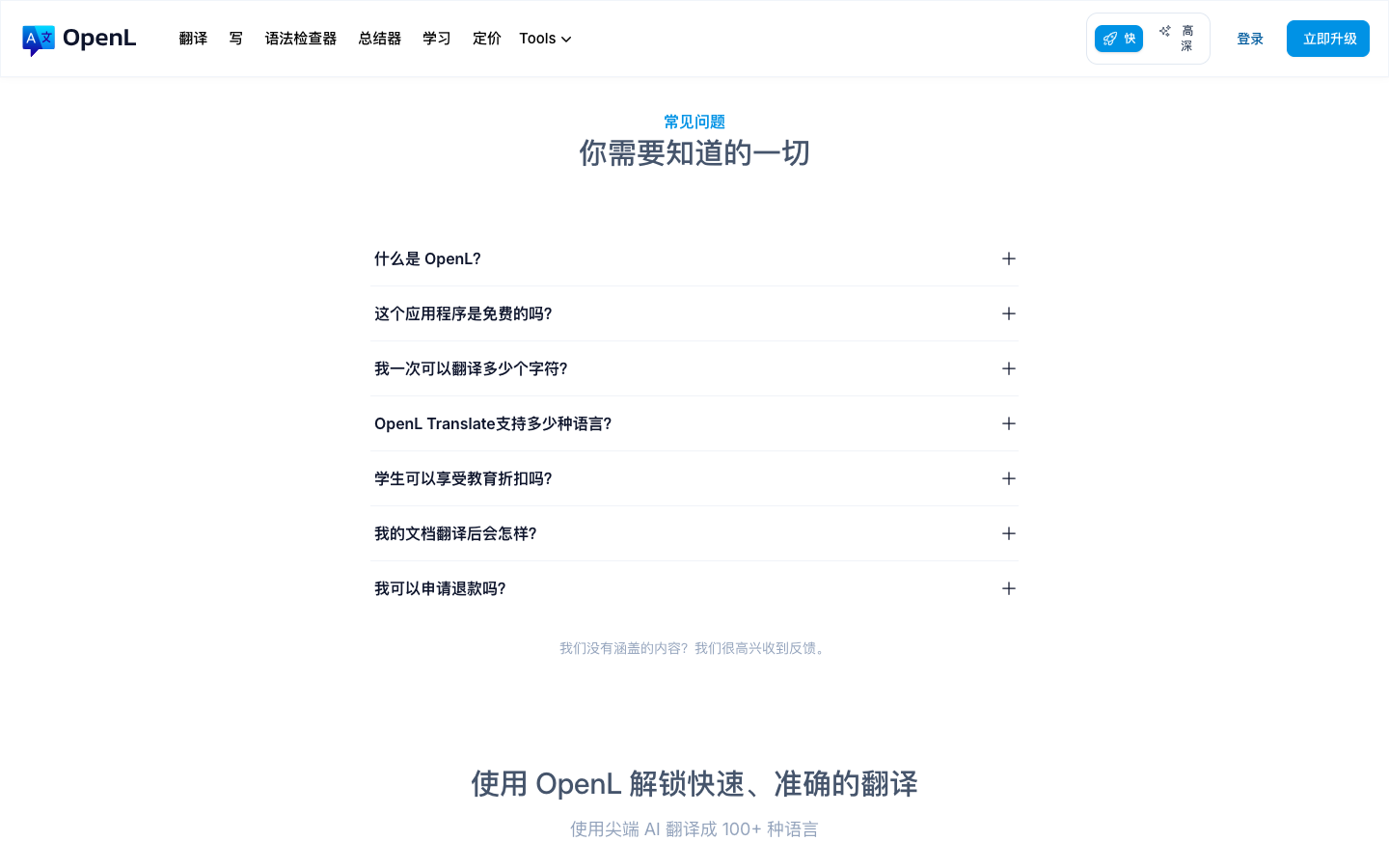Click the 立即升级 upgrade button

pyautogui.click(x=1328, y=39)
